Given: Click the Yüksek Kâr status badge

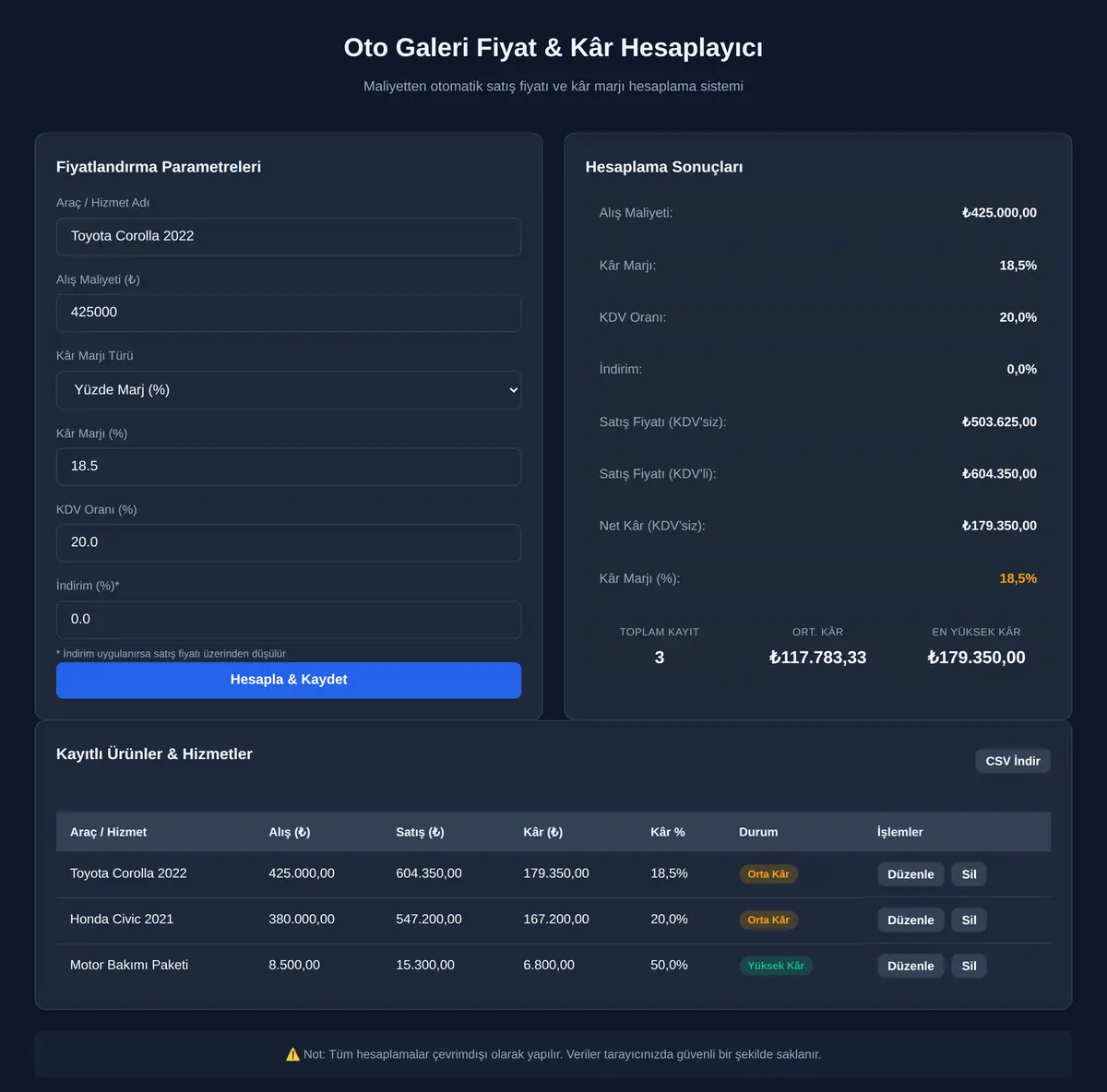Looking at the screenshot, I should [776, 966].
